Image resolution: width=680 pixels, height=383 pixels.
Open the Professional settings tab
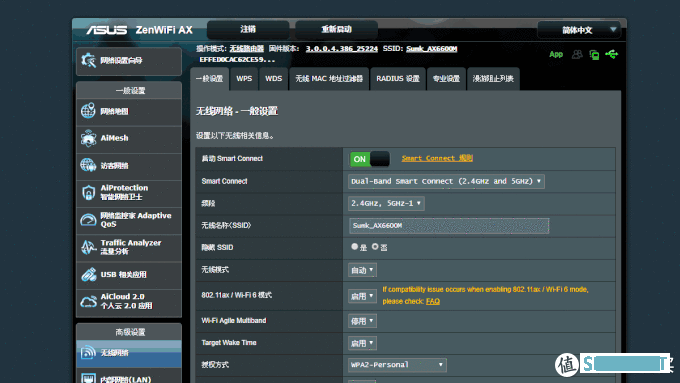pyautogui.click(x=446, y=79)
